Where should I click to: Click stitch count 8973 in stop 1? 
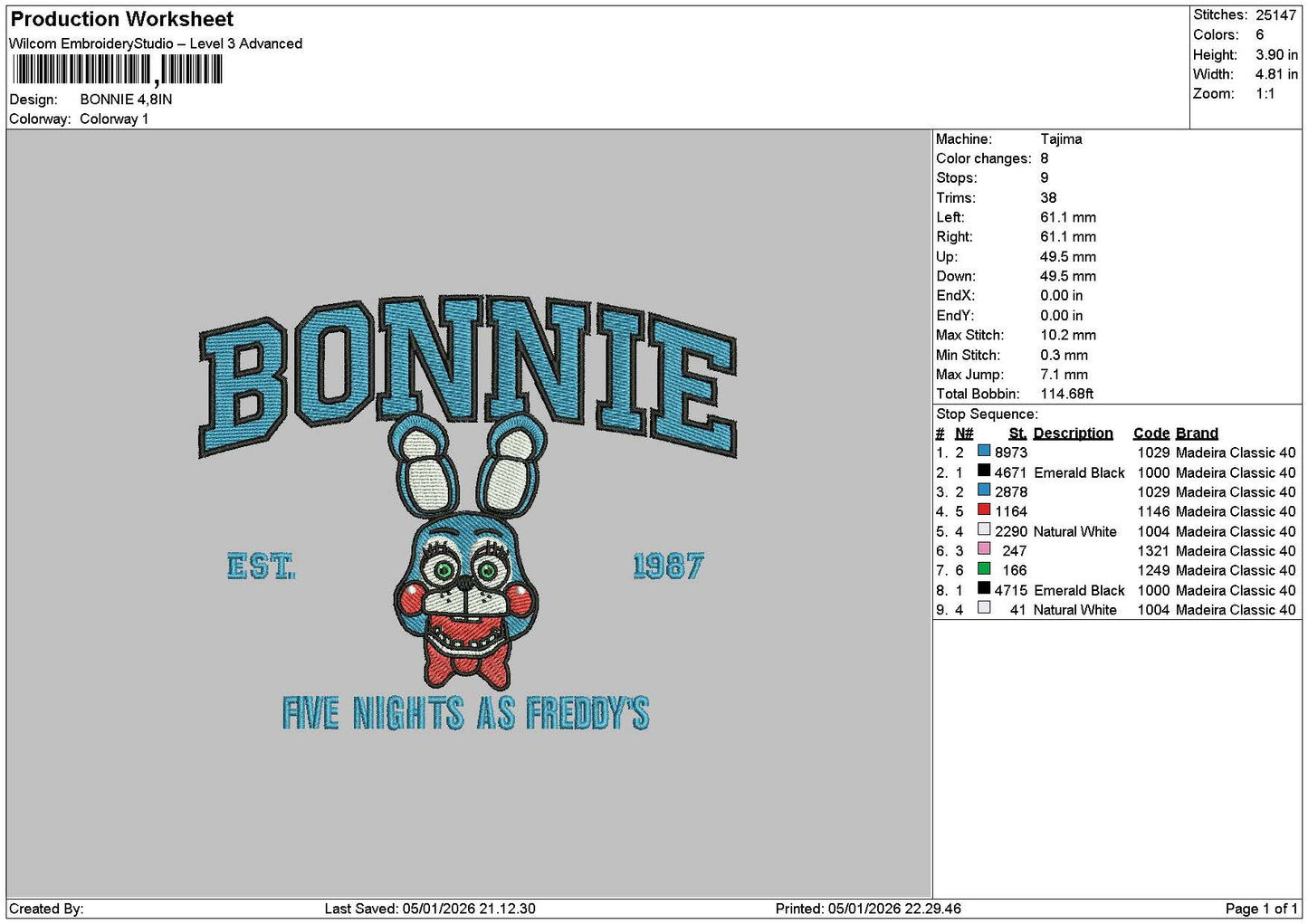(1011, 452)
